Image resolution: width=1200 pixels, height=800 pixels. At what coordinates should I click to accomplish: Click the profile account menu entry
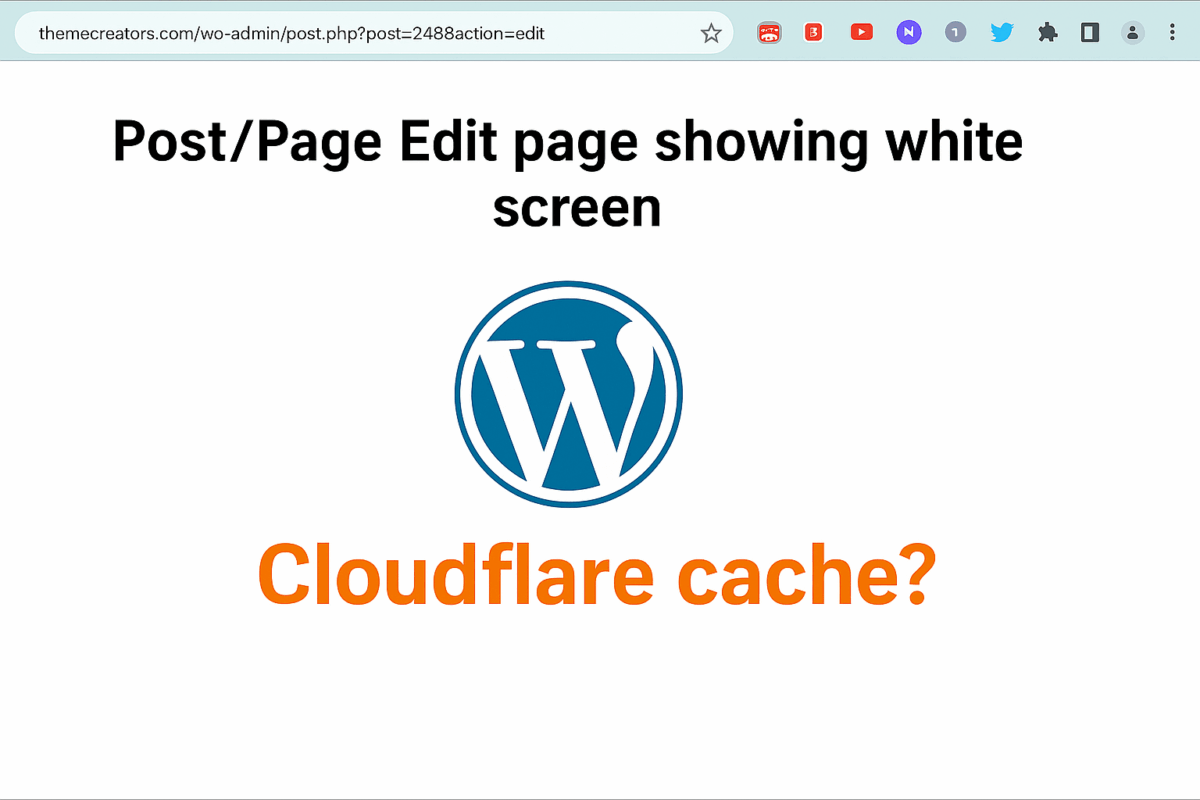(1132, 32)
